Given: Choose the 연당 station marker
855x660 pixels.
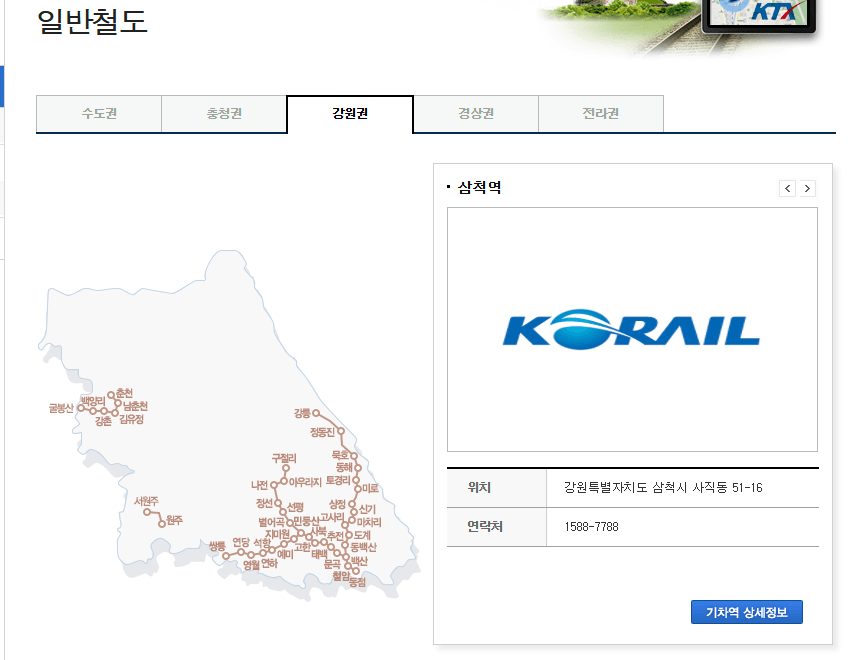Looking at the screenshot, I should pos(240,552).
